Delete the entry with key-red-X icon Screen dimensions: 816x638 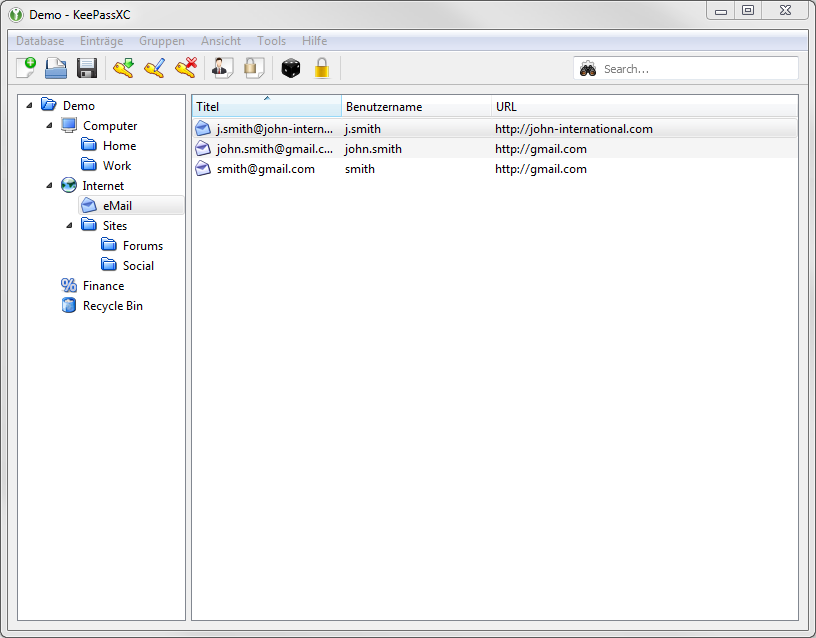(x=186, y=68)
